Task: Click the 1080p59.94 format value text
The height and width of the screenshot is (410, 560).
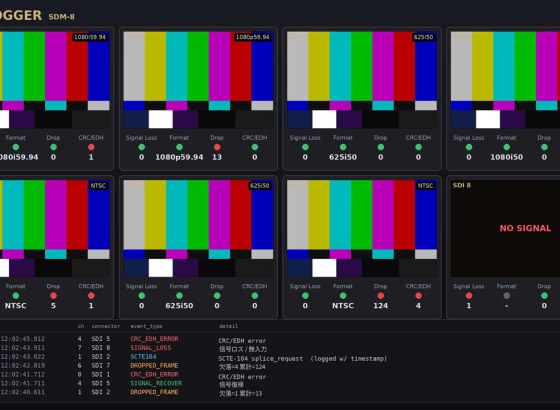Action: pos(179,157)
